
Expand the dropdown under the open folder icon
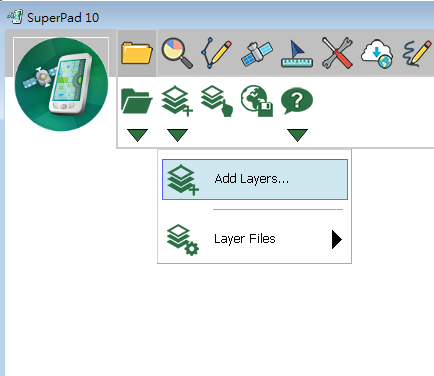(x=137, y=135)
